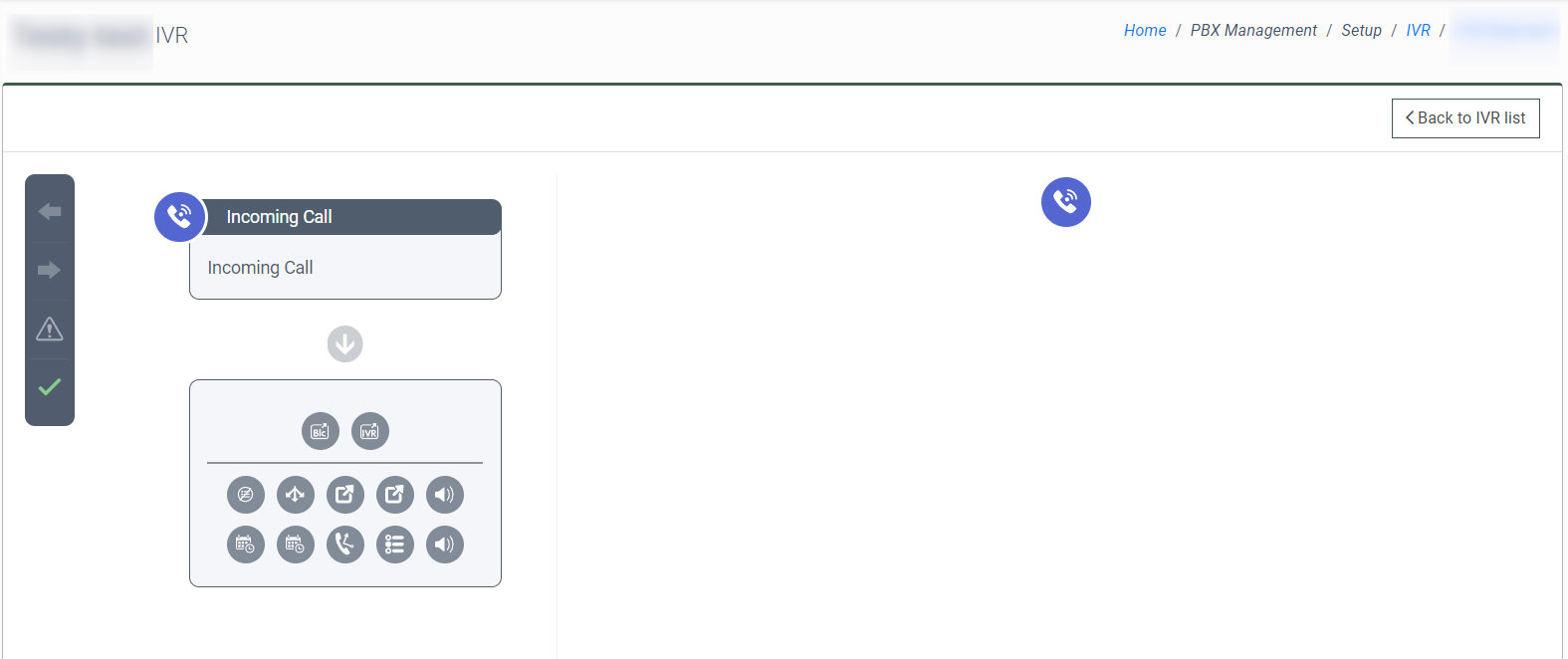Click the redo right arrow in sidebar
This screenshot has width=1568, height=659.
tap(50, 270)
